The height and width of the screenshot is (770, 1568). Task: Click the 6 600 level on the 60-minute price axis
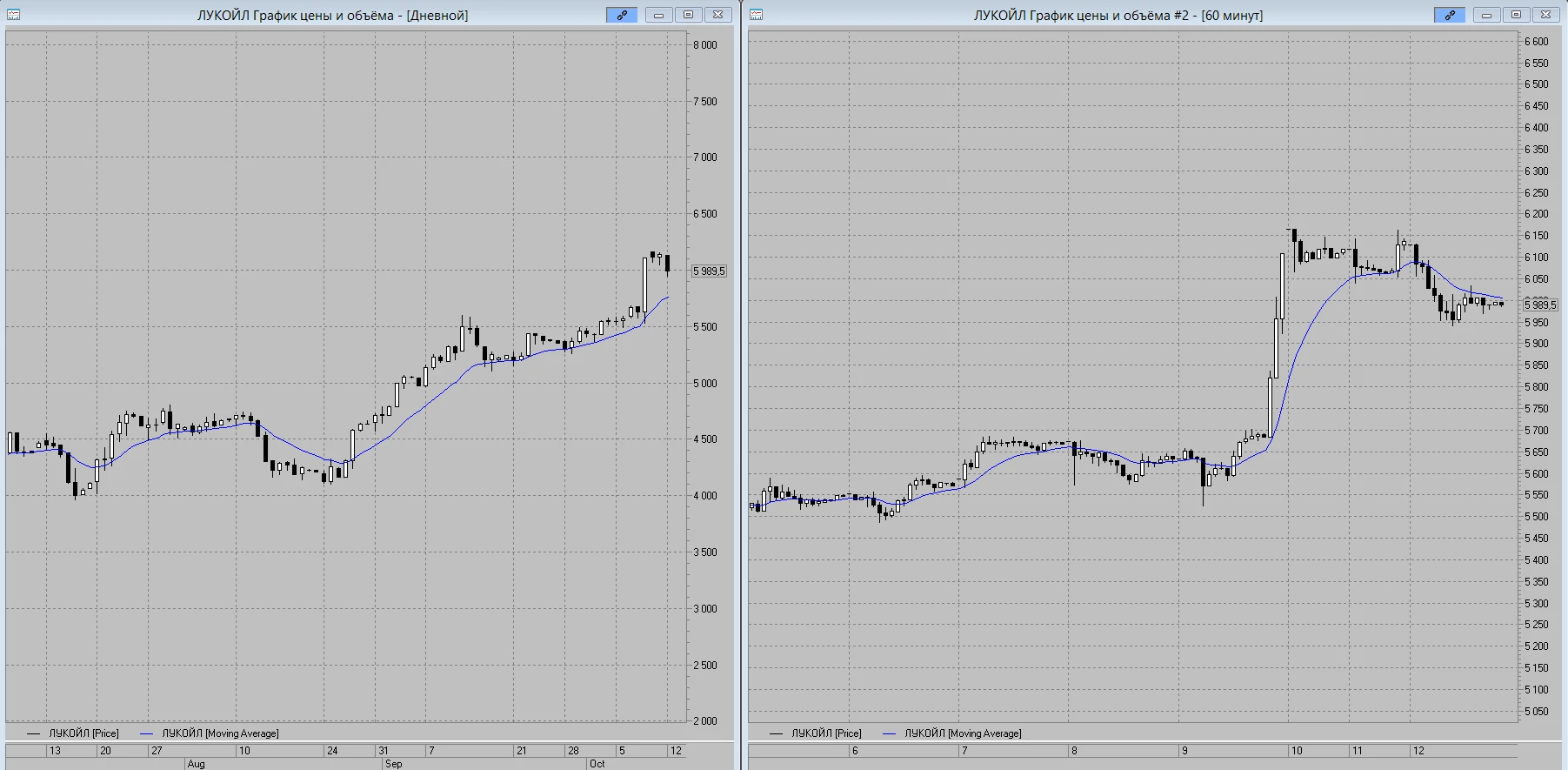point(1536,41)
